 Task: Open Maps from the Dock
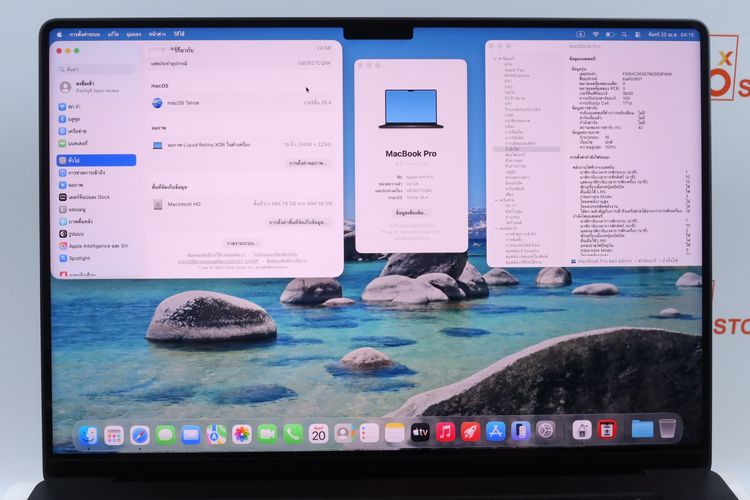point(216,434)
